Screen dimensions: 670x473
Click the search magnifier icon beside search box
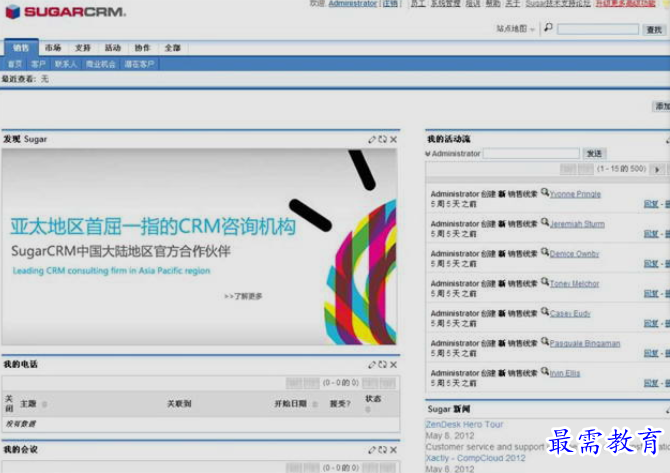pyautogui.click(x=548, y=28)
